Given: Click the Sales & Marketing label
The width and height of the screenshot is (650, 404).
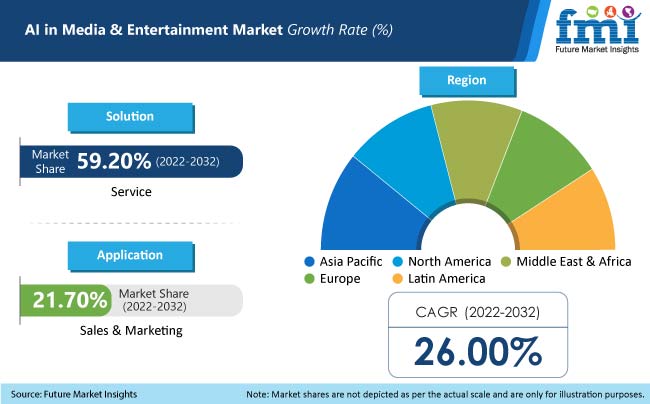Looking at the screenshot, I should (130, 330).
